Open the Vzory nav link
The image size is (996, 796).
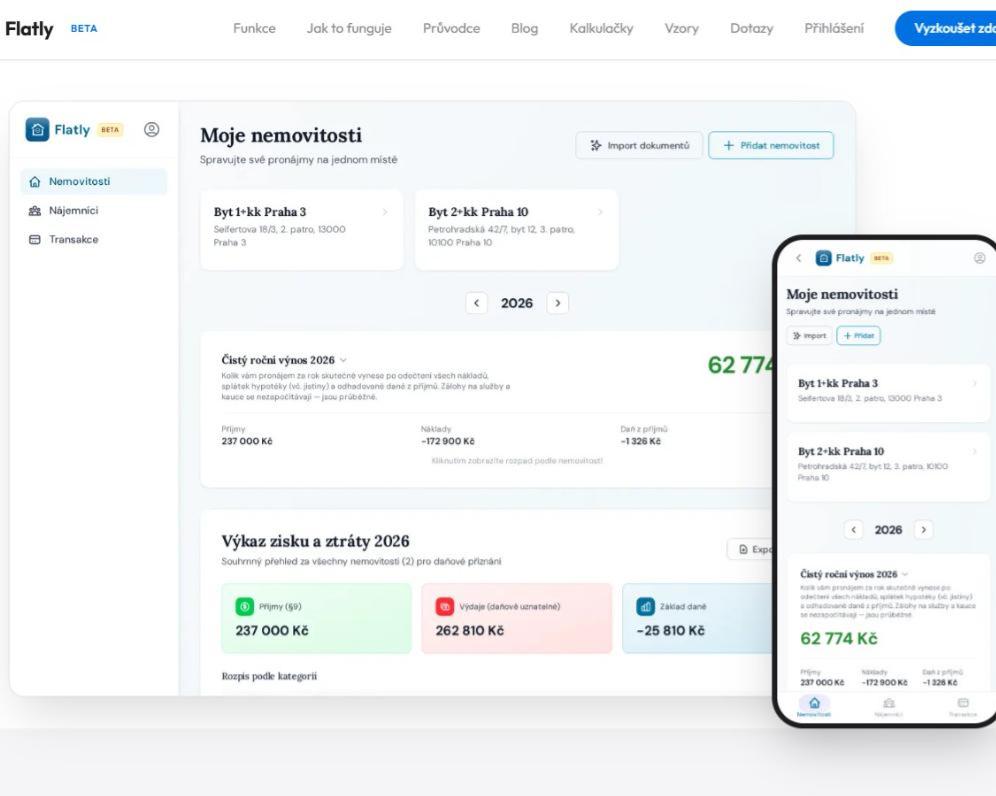coord(681,29)
